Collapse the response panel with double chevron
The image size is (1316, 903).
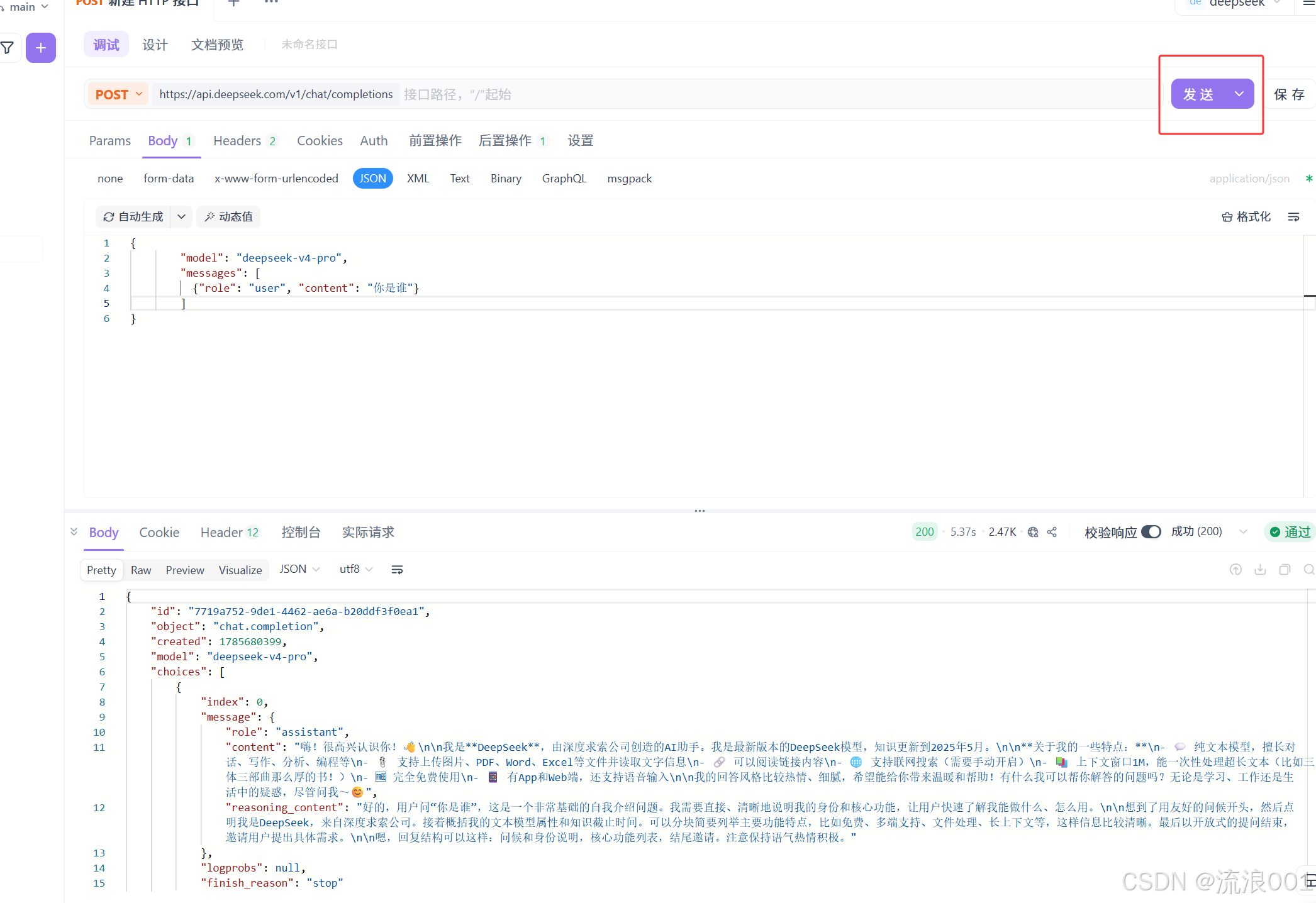74,532
